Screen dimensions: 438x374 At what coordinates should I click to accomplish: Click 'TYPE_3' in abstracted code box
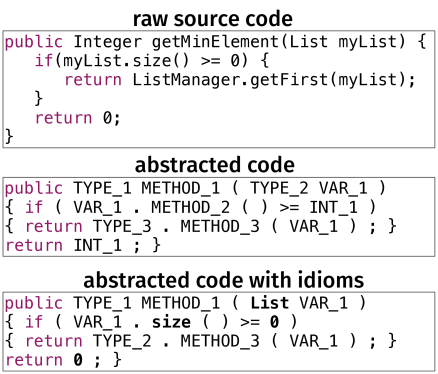point(122,227)
